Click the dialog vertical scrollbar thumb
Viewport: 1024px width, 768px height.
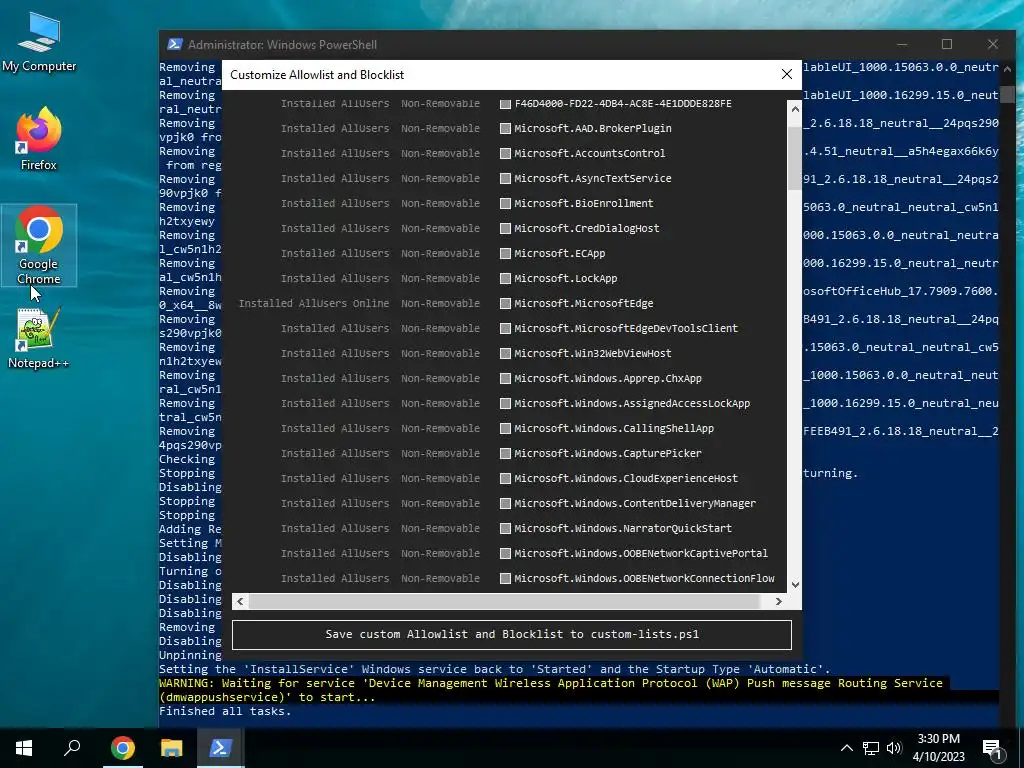795,158
